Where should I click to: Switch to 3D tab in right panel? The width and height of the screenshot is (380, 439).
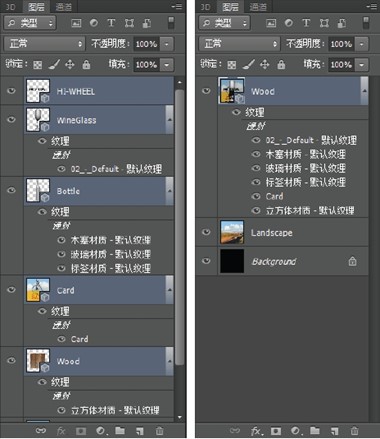205,7
